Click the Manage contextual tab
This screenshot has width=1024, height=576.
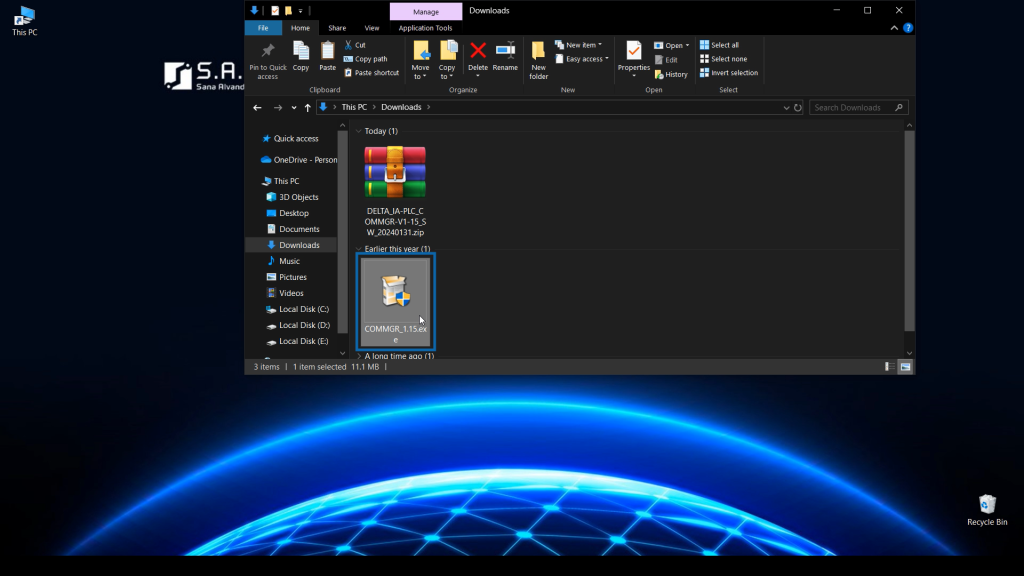pos(426,11)
